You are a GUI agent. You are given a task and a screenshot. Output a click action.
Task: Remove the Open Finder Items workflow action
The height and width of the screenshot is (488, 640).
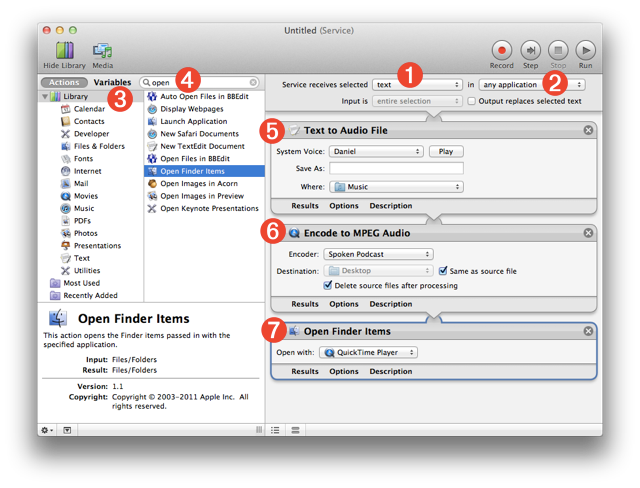(588, 331)
